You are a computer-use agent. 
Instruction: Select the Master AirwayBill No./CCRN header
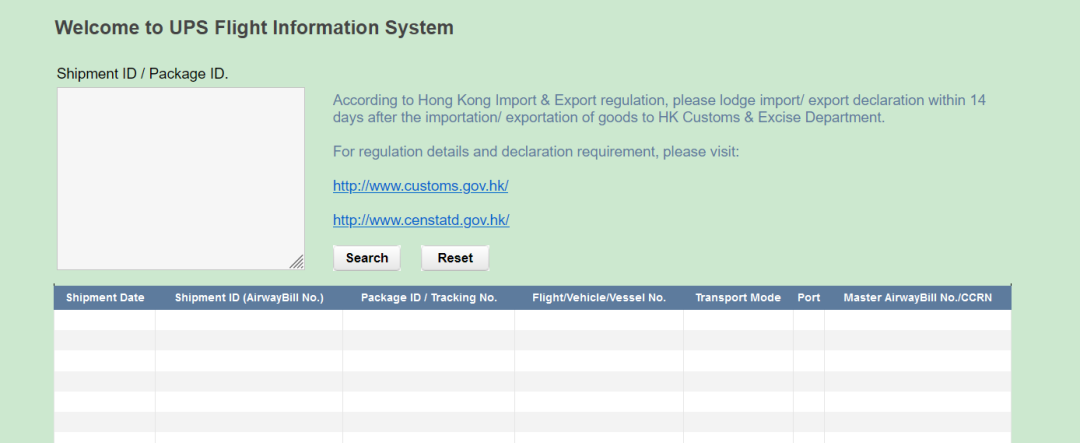tap(917, 298)
